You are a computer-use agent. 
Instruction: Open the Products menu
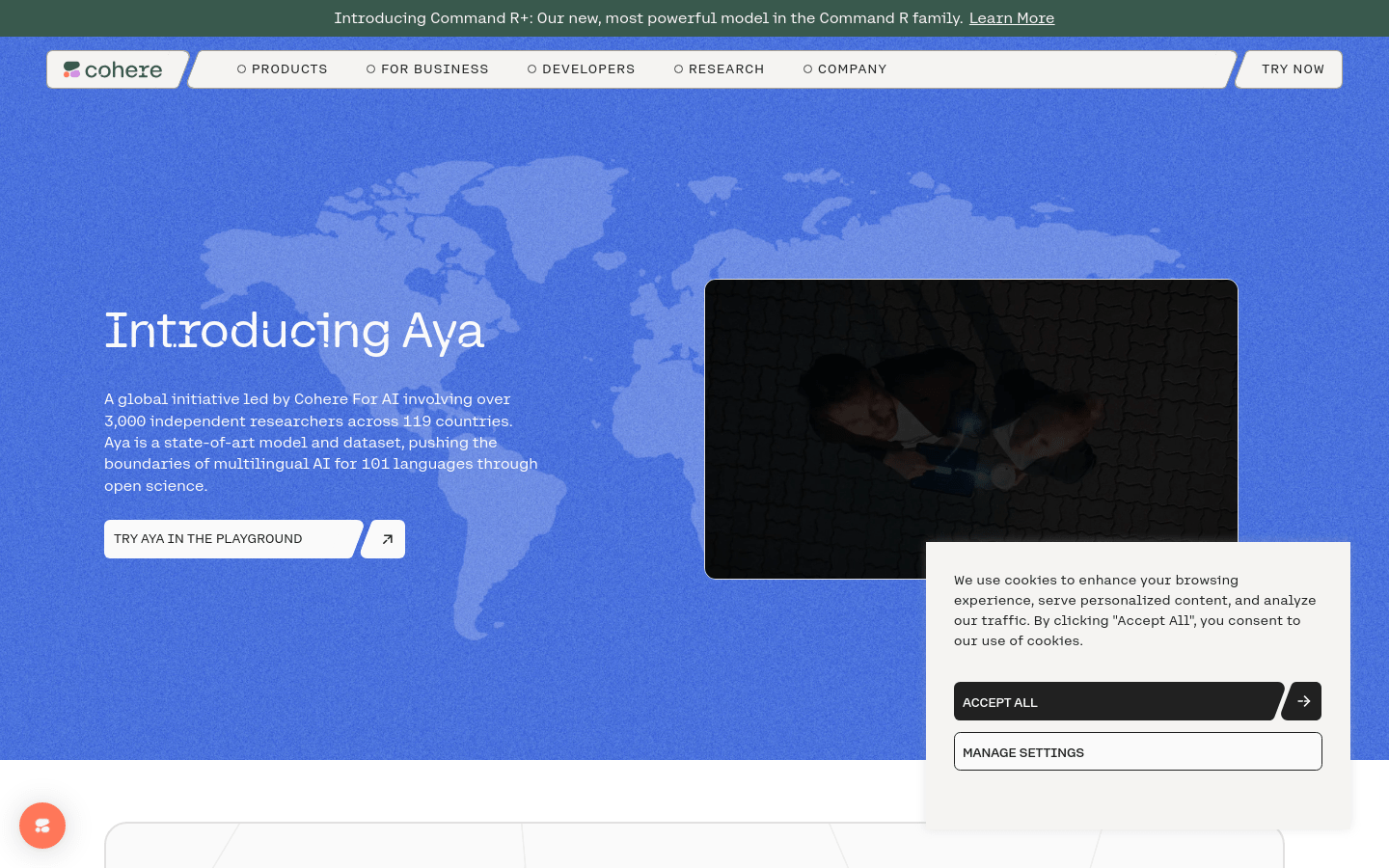pos(283,69)
